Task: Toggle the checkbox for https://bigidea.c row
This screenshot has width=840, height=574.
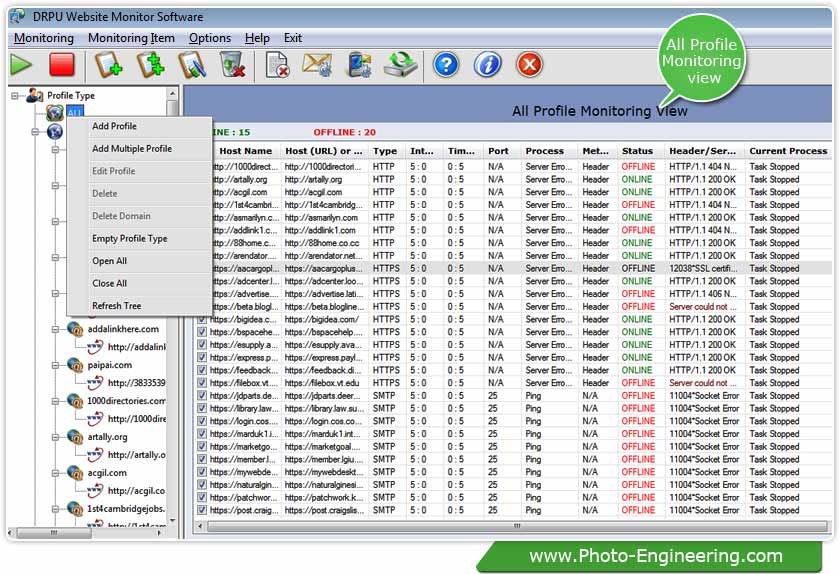Action: 202,319
